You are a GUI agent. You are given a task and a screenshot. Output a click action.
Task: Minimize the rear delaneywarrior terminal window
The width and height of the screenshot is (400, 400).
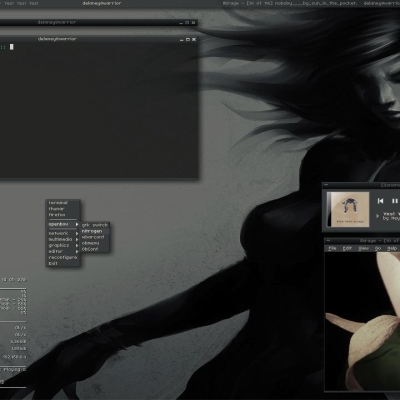[181, 23]
